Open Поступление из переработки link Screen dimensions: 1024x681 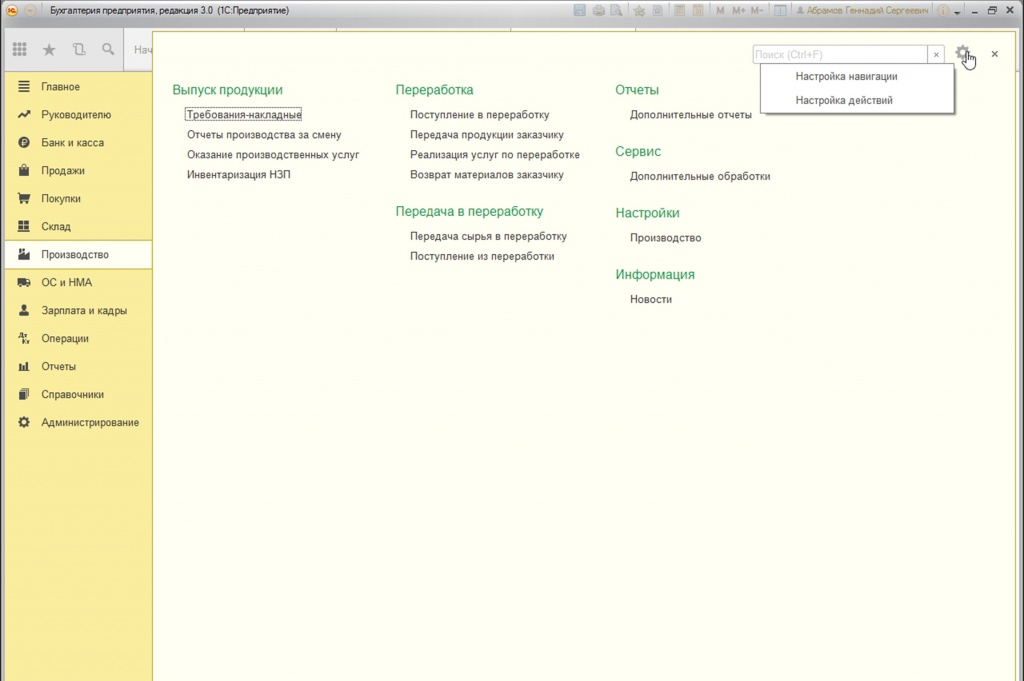click(482, 257)
